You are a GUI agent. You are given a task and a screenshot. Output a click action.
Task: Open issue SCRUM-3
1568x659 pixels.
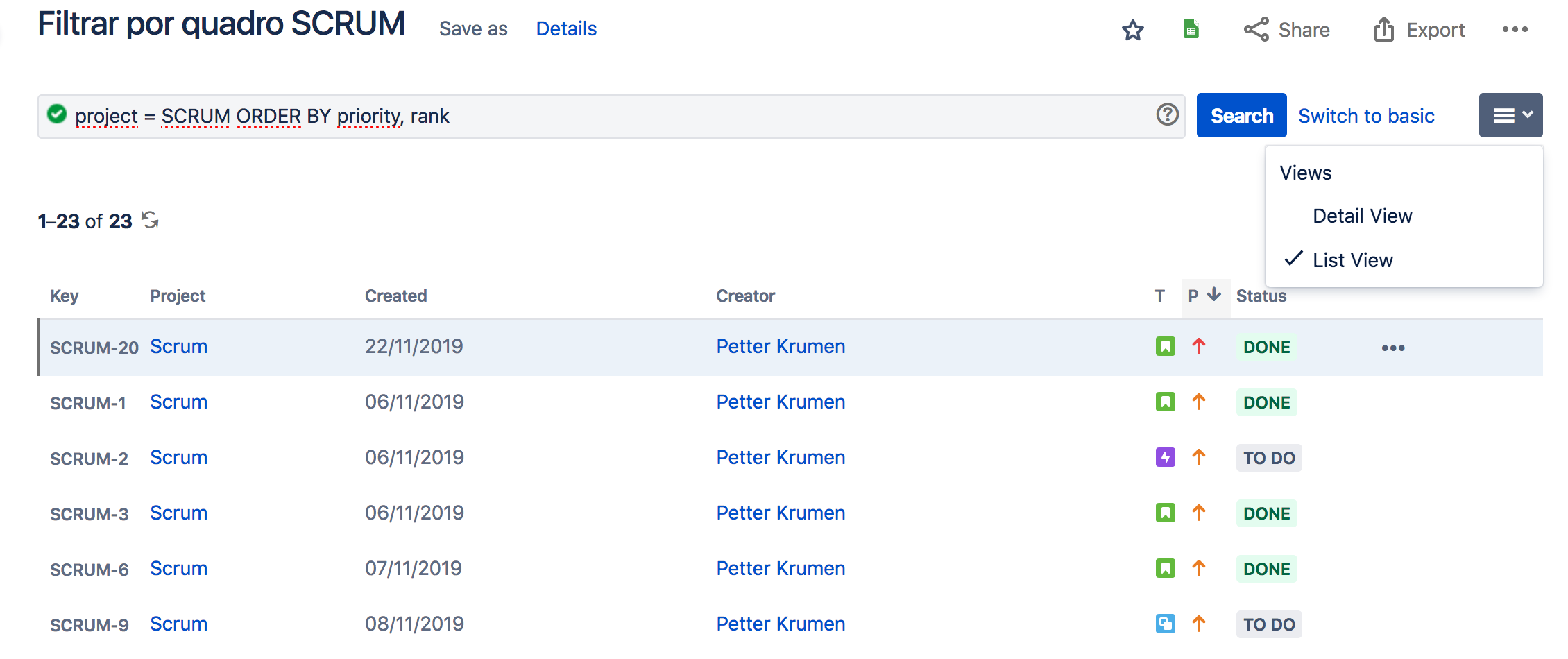pyautogui.click(x=89, y=514)
